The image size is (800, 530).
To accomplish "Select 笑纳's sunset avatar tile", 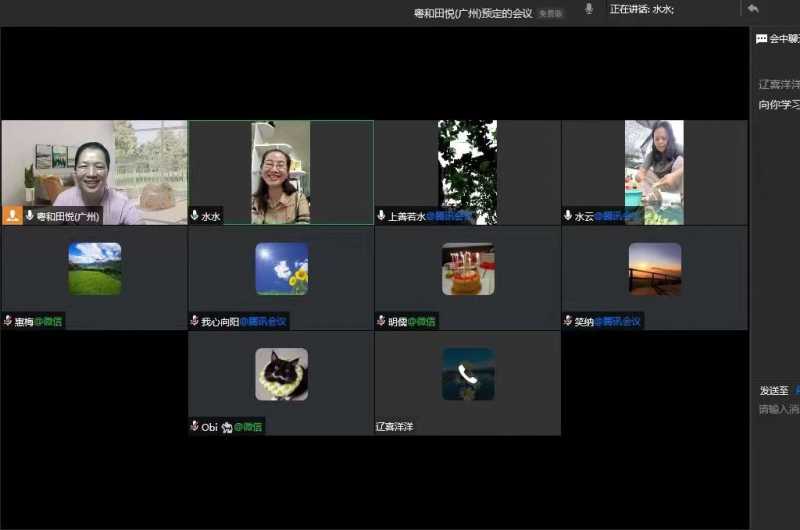I will (x=655, y=269).
